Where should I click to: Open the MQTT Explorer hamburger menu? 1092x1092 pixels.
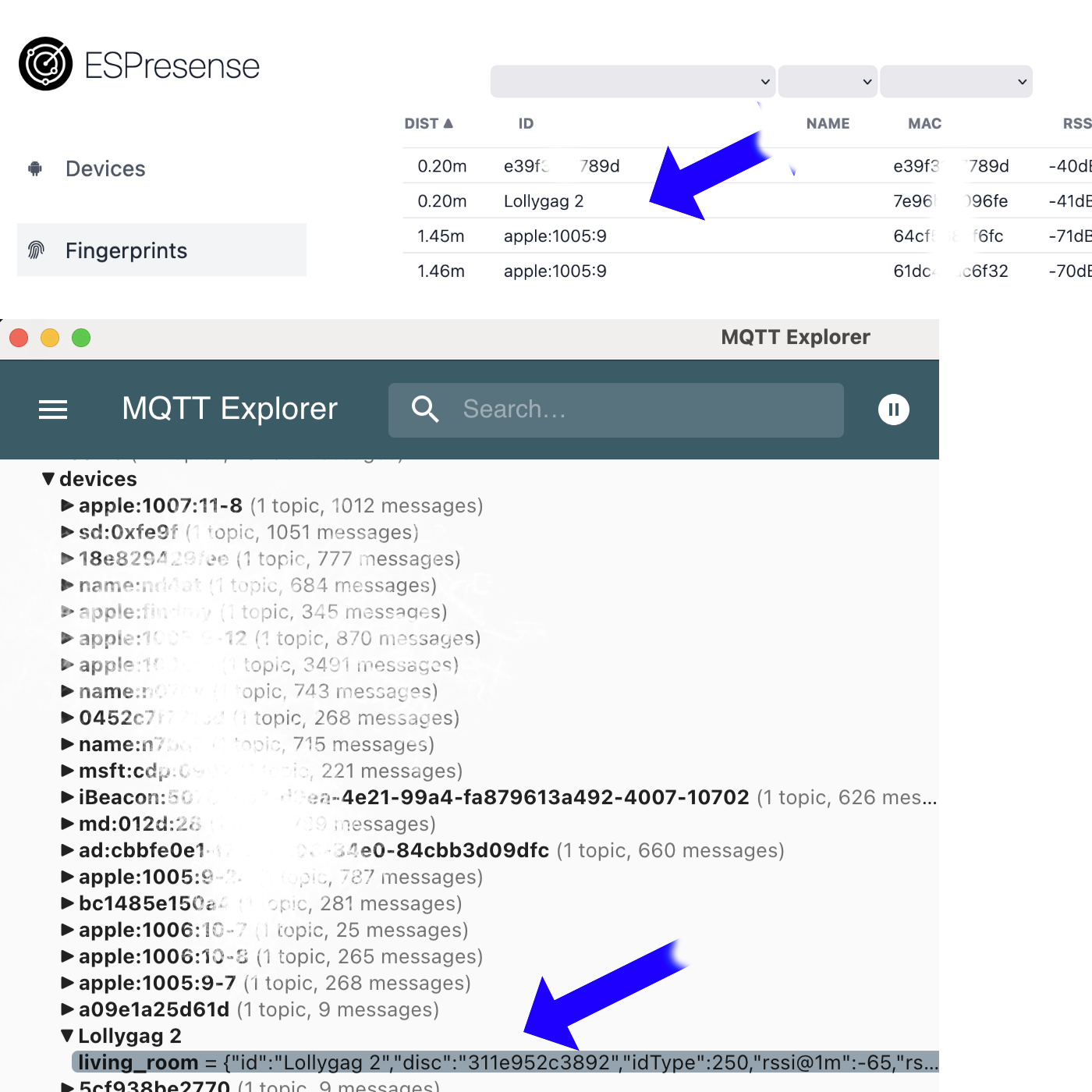tap(52, 409)
